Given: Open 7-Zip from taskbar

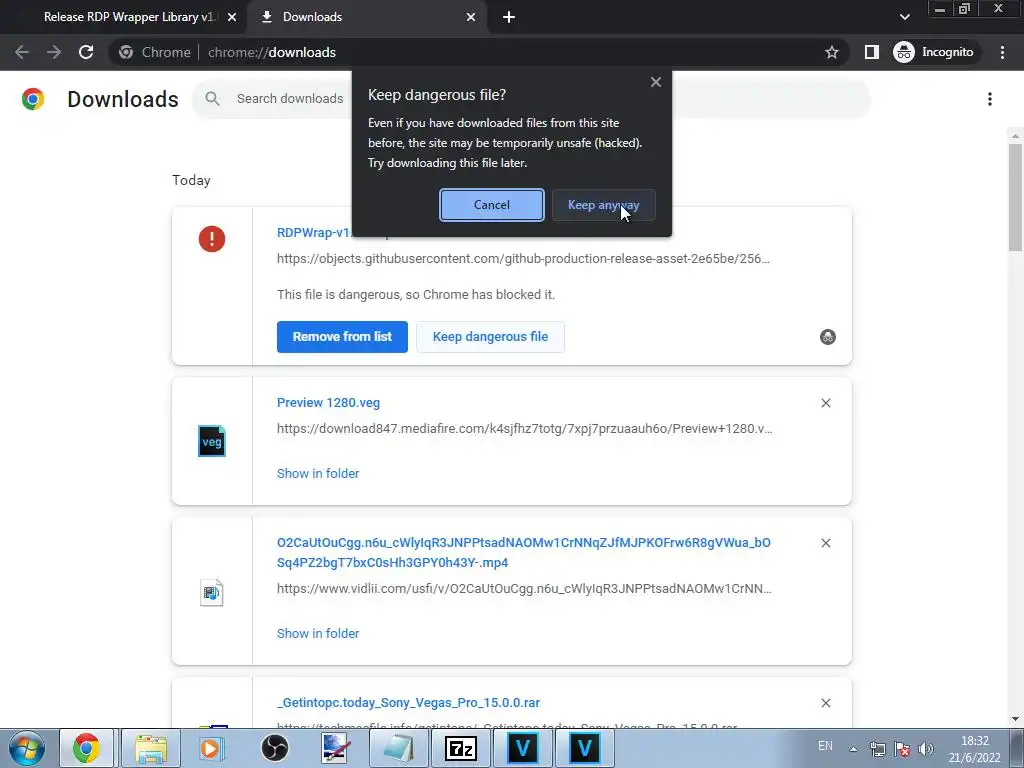Looking at the screenshot, I should (460, 748).
